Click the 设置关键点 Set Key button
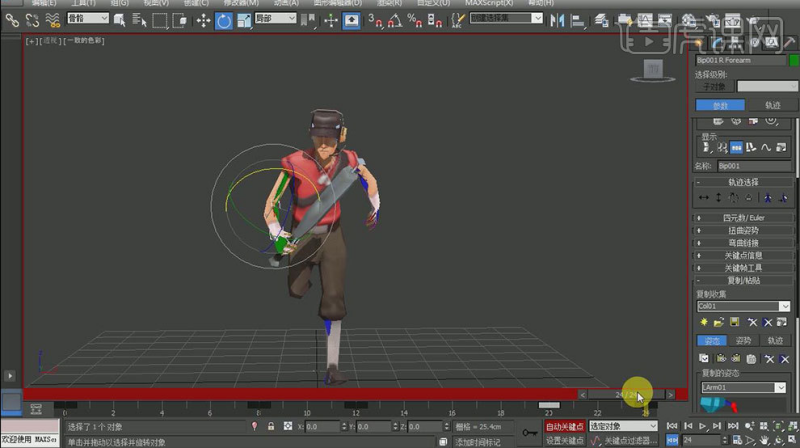Viewport: 800px width, 448px height. tap(564, 440)
